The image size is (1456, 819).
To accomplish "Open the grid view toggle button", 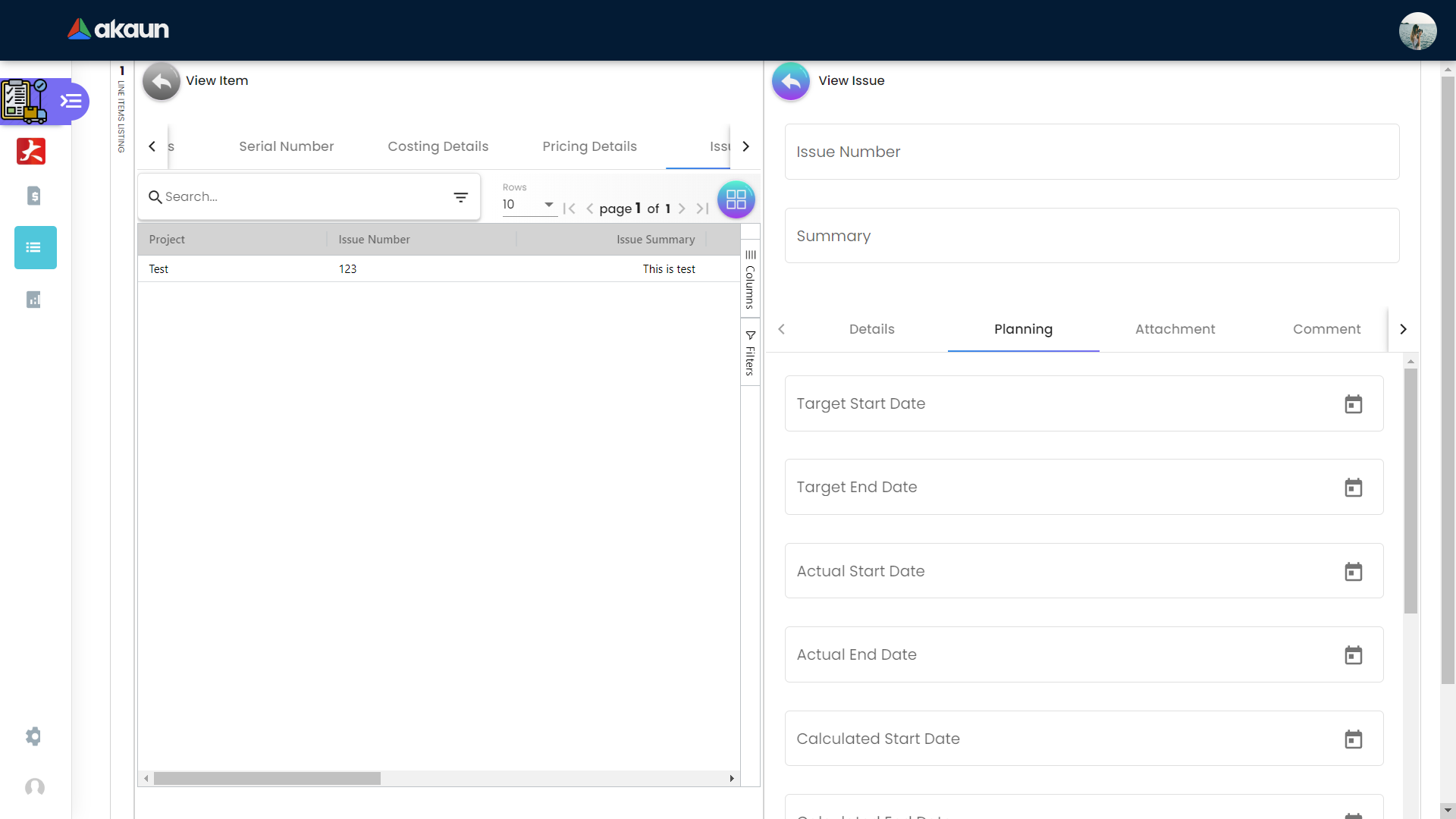I will click(x=736, y=199).
